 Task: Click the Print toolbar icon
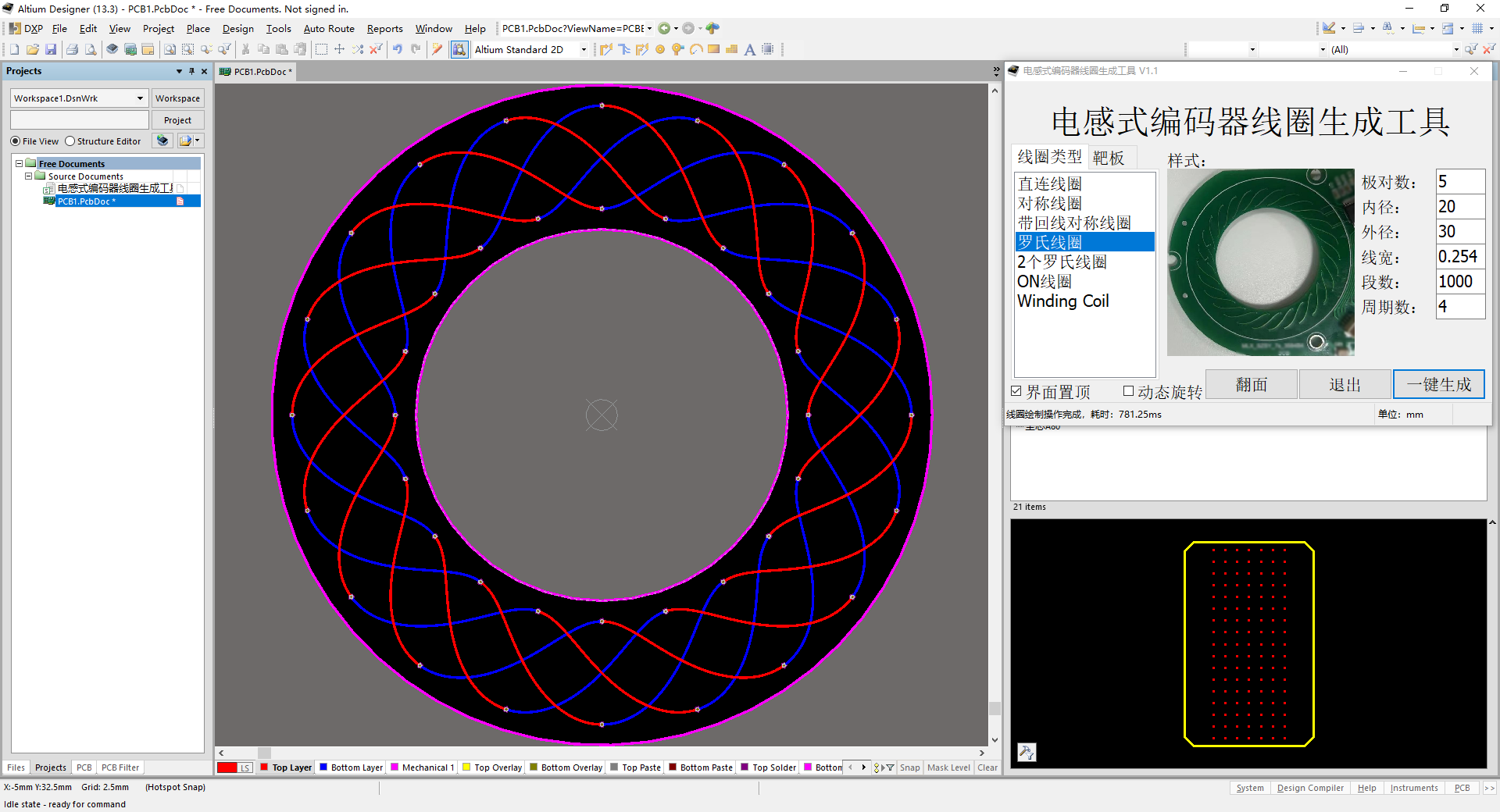(72, 49)
